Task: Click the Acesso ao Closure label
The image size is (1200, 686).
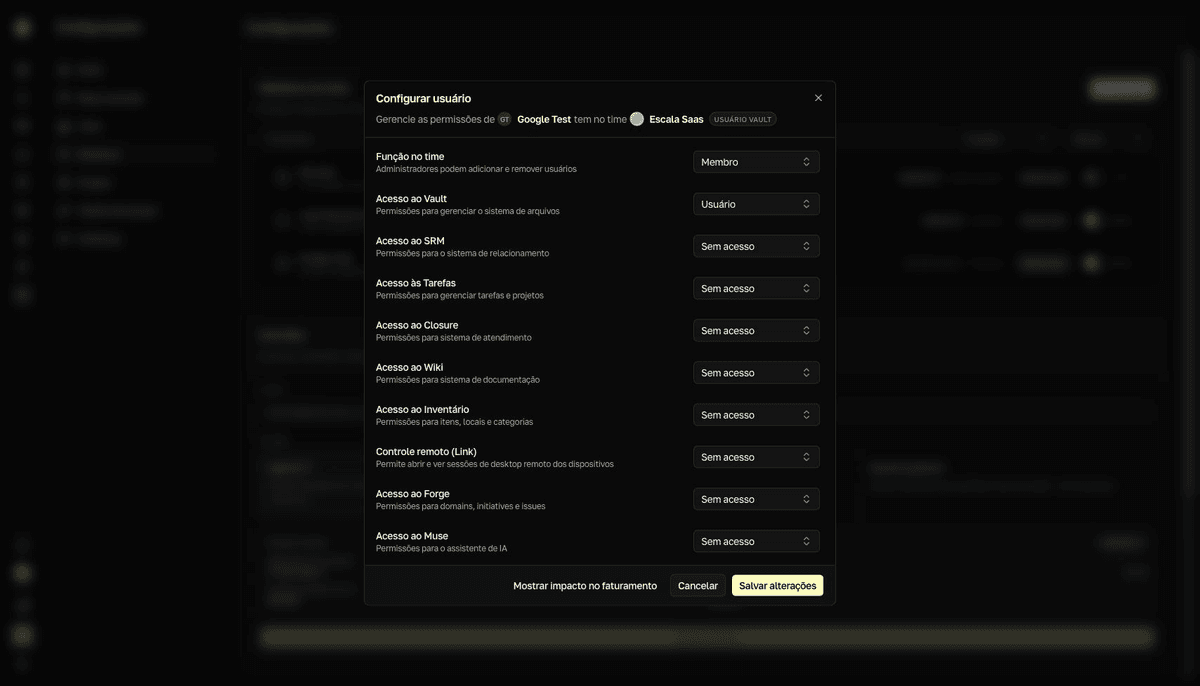Action: pyautogui.click(x=417, y=325)
